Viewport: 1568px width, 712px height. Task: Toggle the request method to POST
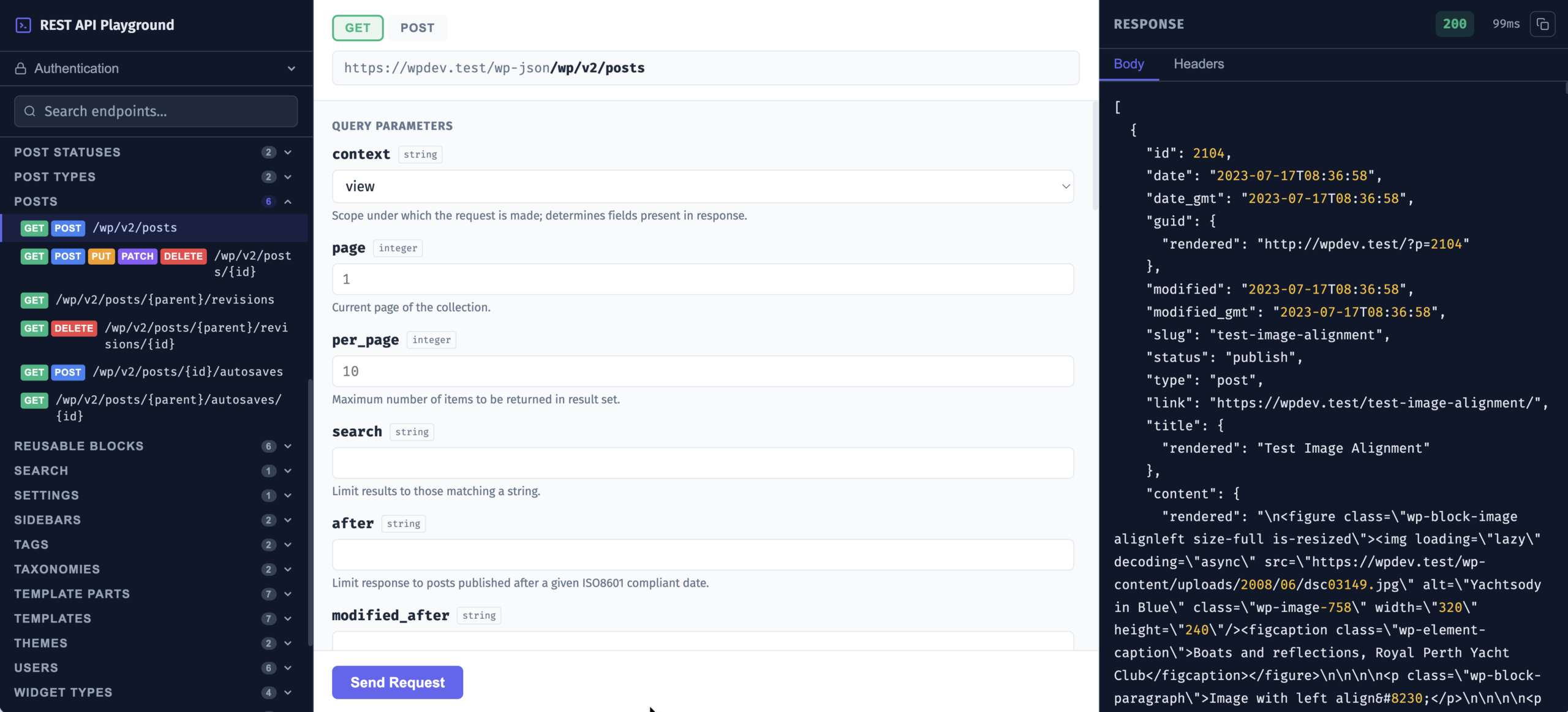pyautogui.click(x=418, y=28)
